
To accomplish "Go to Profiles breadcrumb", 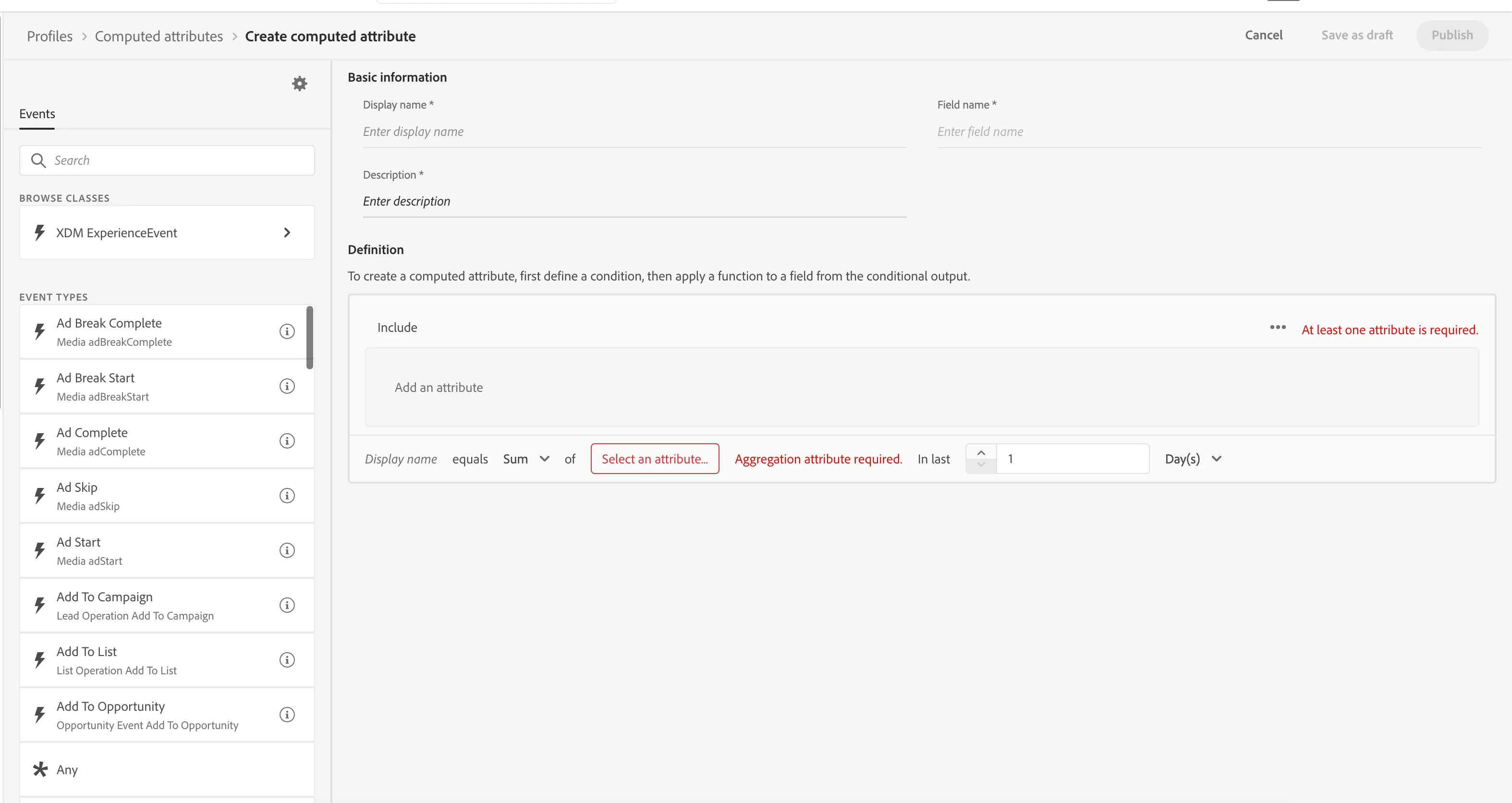I will tap(50, 36).
